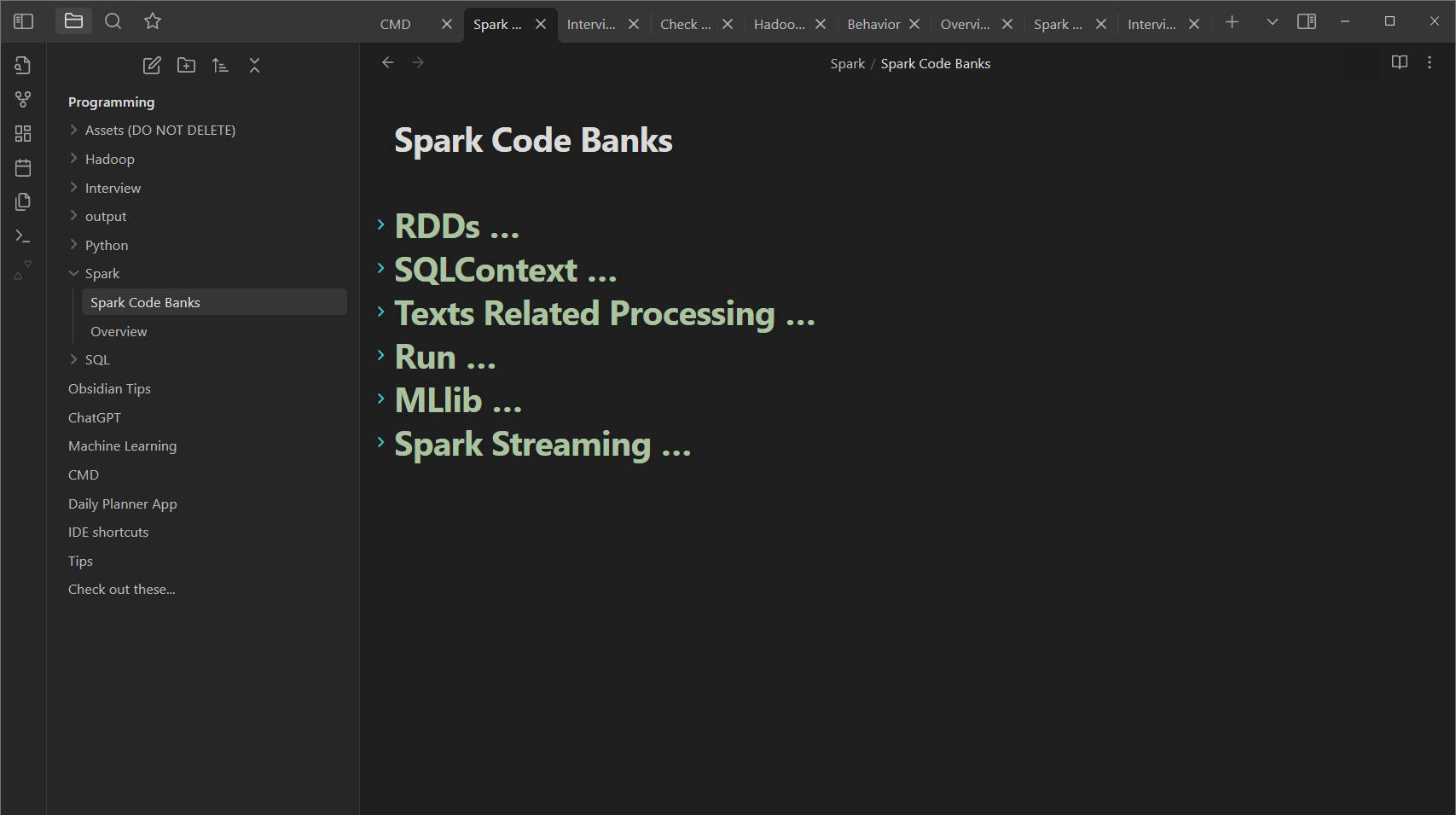Collapse all folders in the file explorer
The image size is (1456, 815).
pyautogui.click(x=254, y=66)
